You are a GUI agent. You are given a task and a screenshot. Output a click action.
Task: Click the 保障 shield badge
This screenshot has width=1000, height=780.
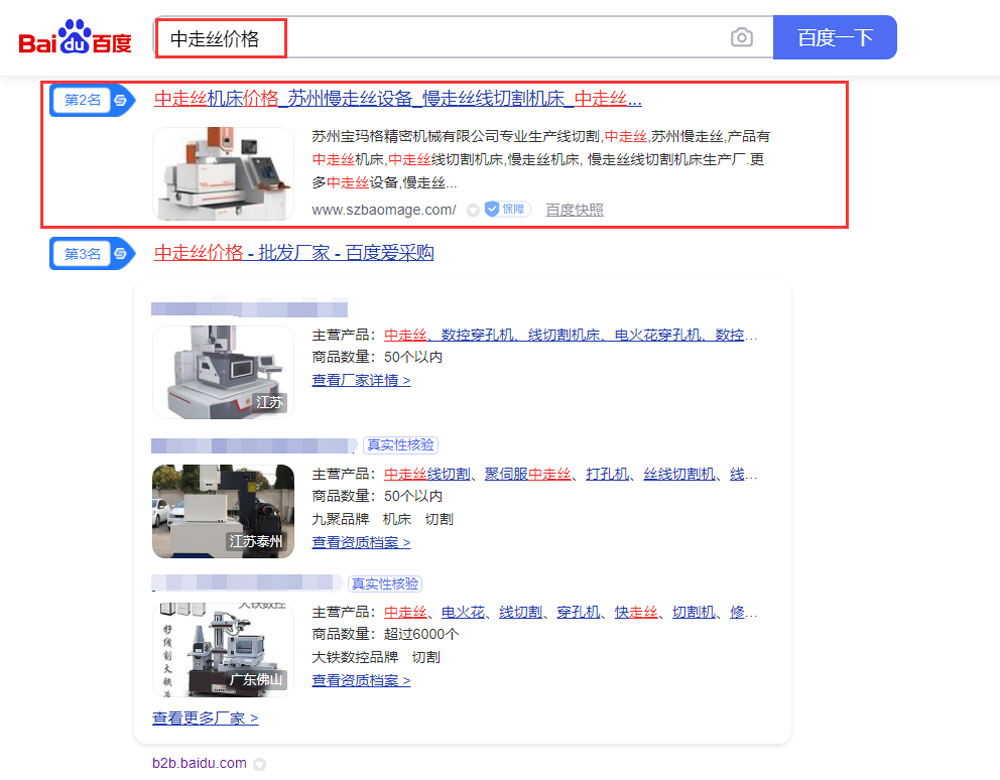point(507,210)
